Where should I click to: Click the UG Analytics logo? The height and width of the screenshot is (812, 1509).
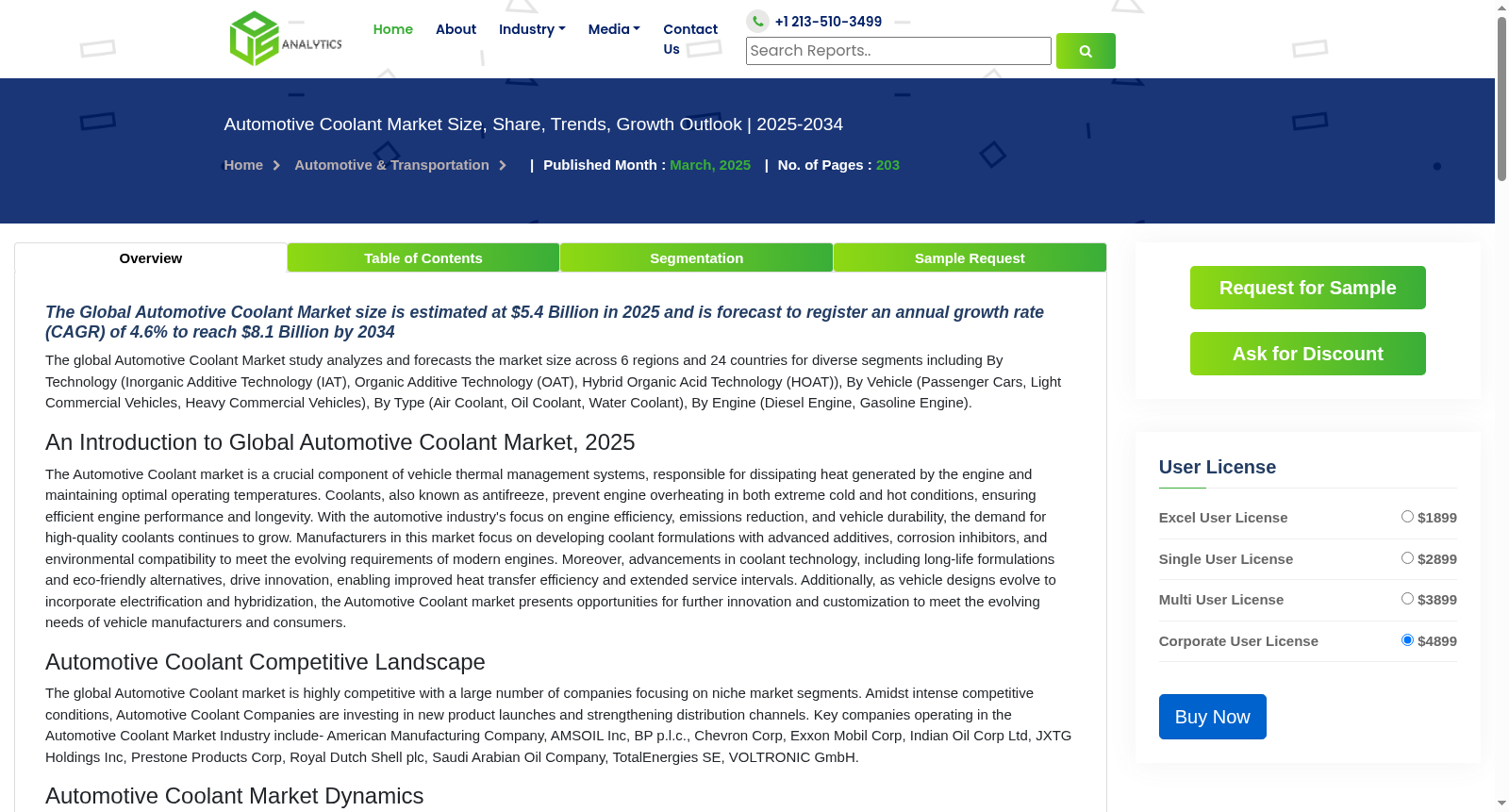286,39
